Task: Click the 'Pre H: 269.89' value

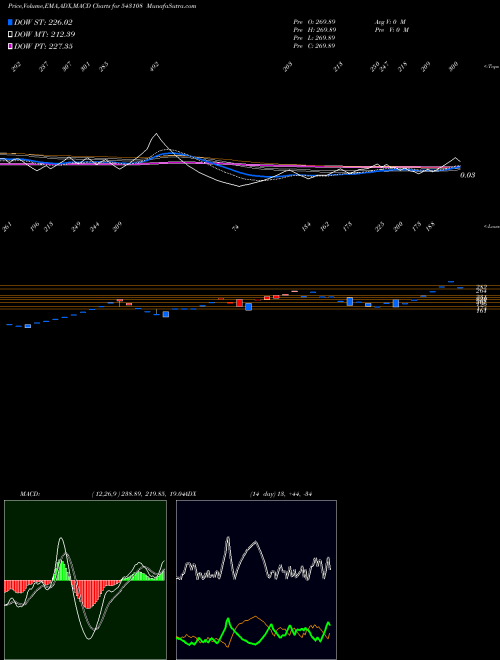Action: click(314, 30)
